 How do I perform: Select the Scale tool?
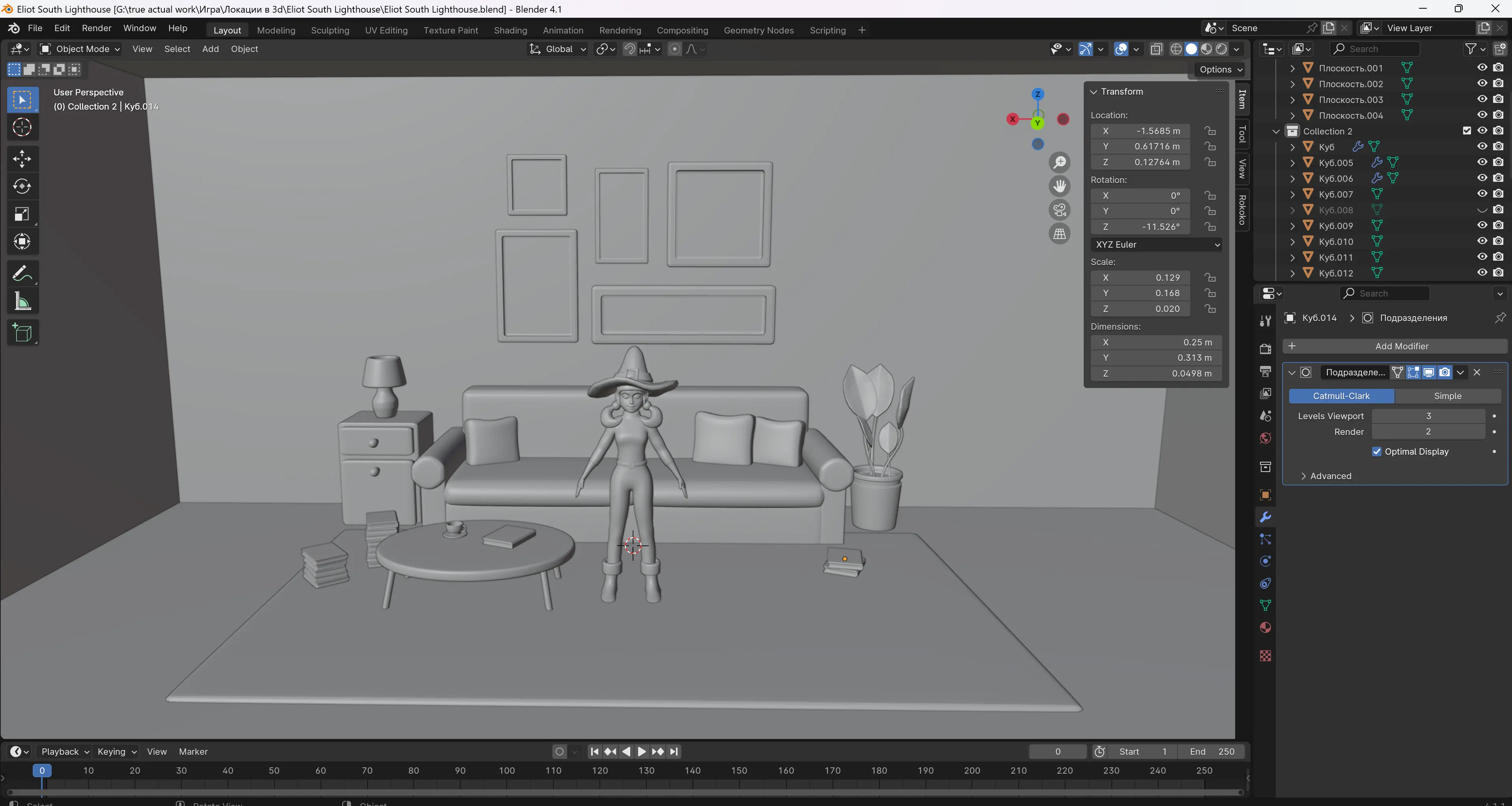pyautogui.click(x=22, y=214)
